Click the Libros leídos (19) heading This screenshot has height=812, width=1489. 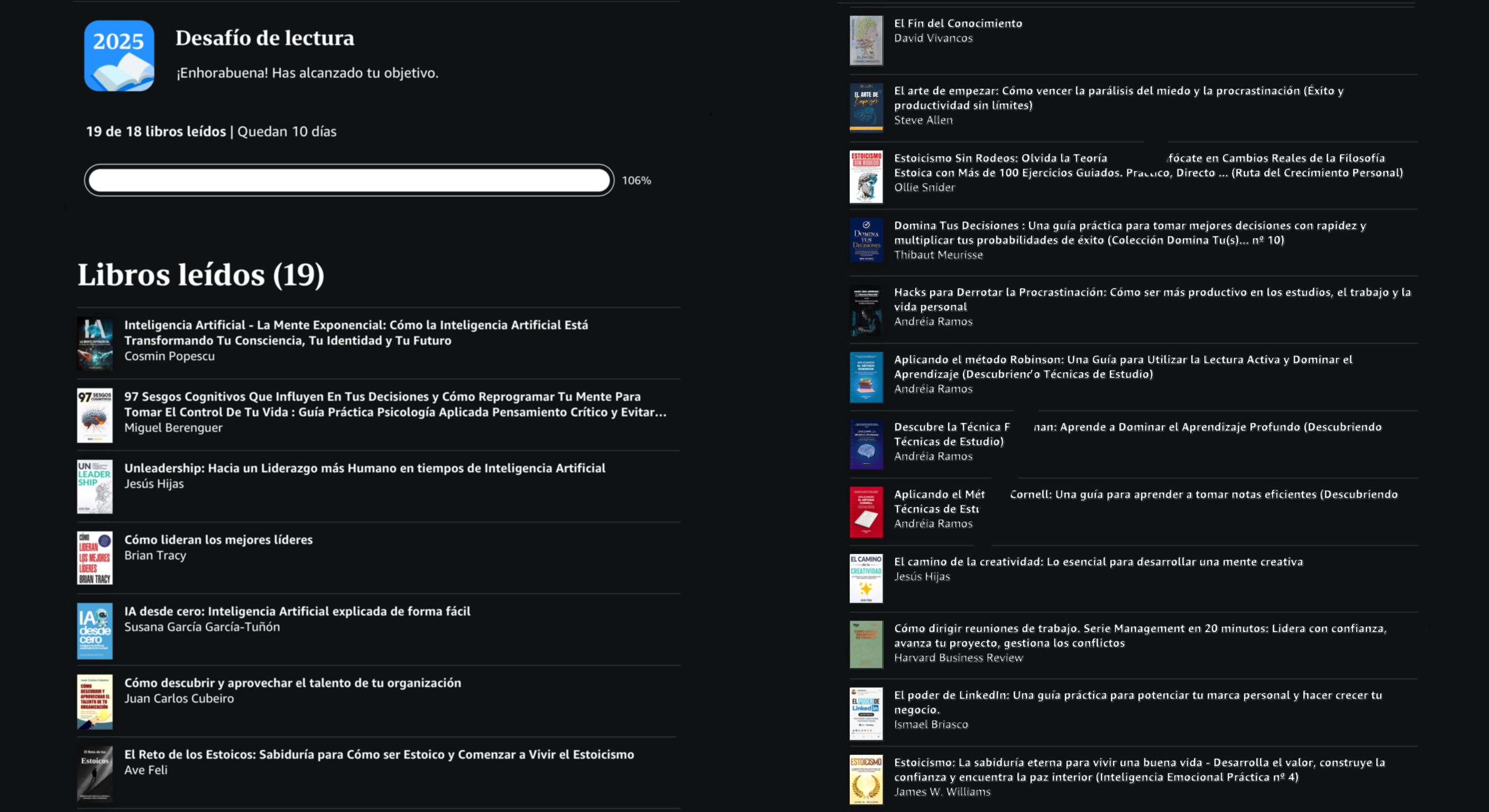pos(201,274)
